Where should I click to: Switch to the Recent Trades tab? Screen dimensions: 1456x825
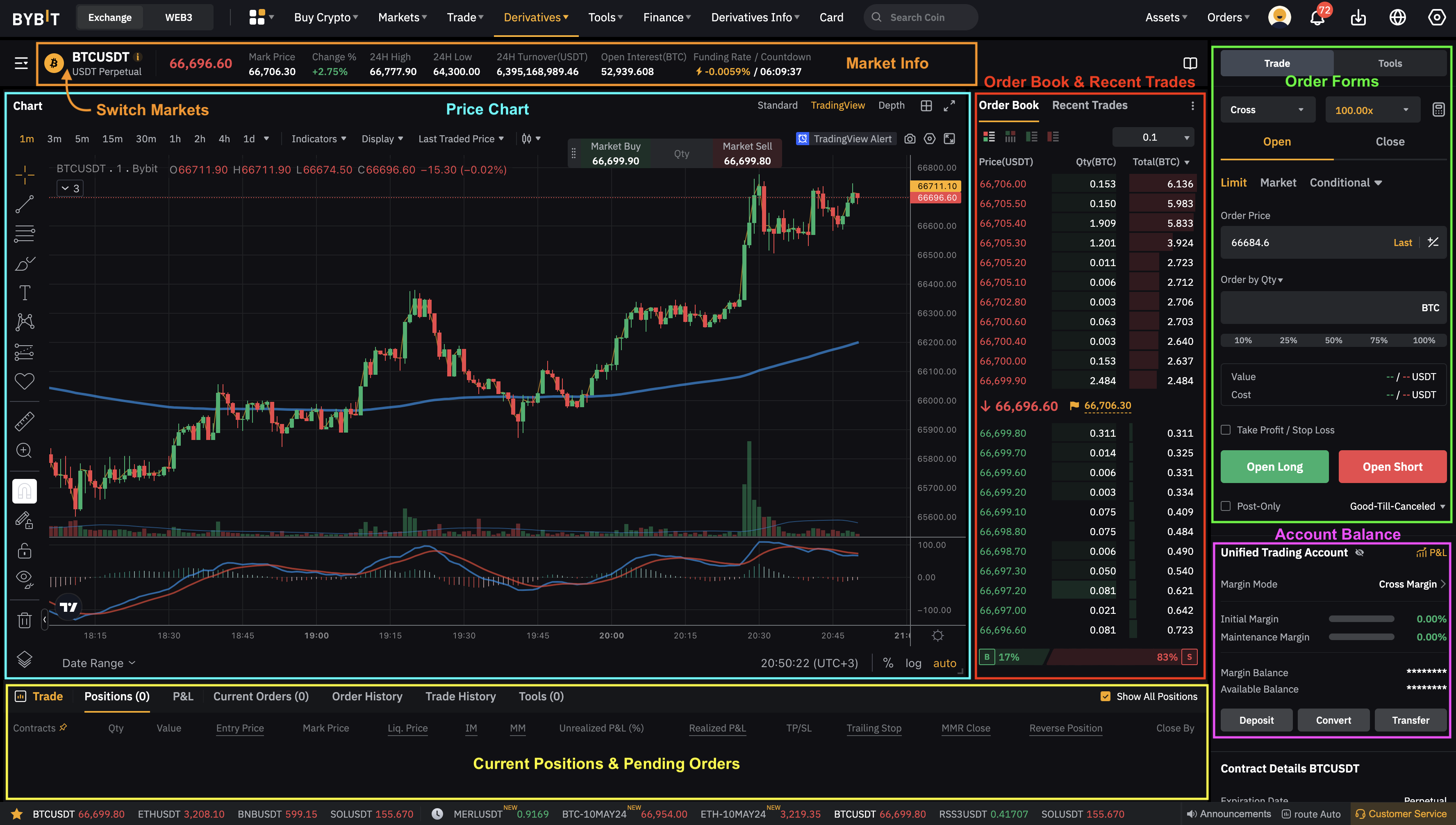1089,105
